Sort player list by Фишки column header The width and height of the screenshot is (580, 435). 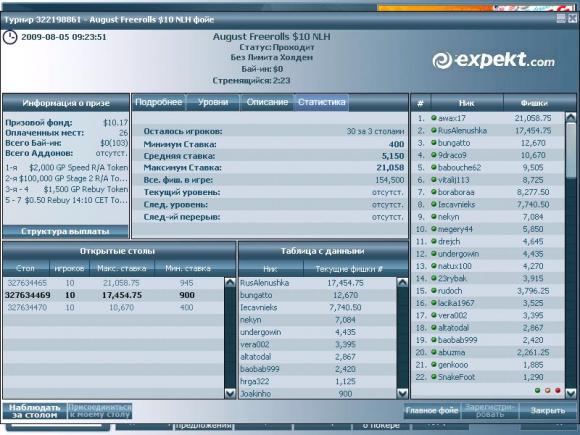534,103
